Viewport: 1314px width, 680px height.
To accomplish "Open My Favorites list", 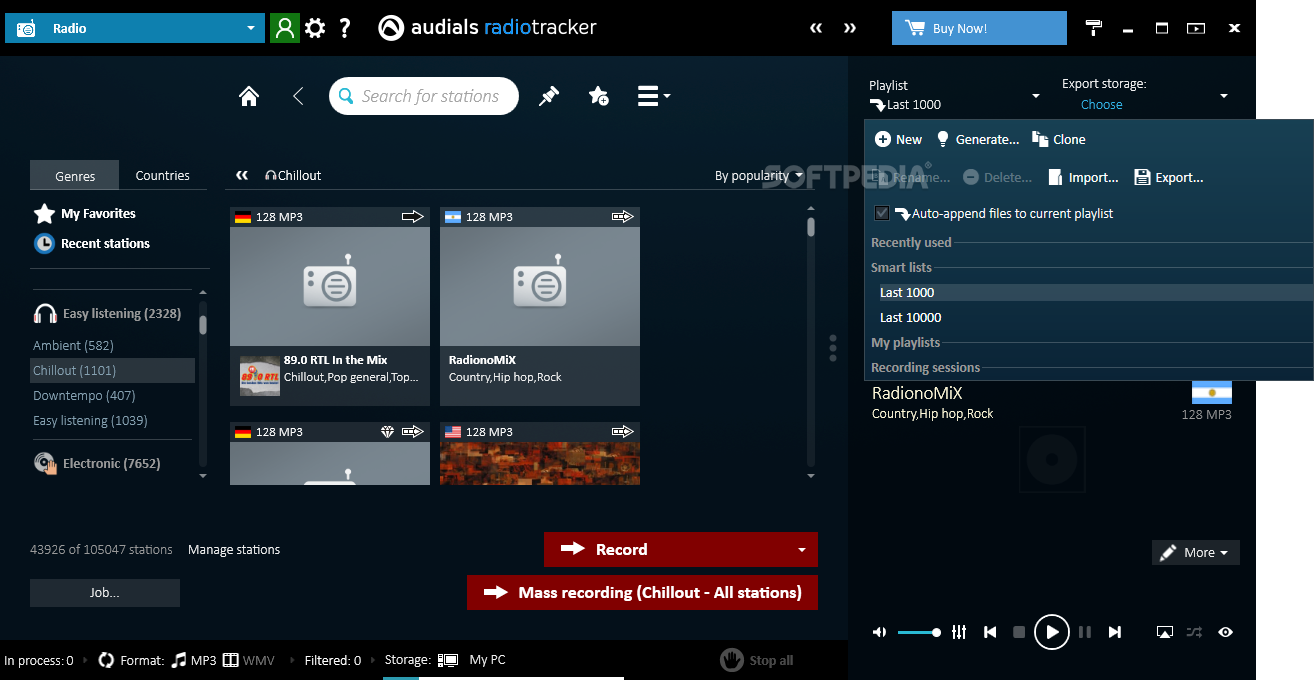I will pyautogui.click(x=85, y=213).
